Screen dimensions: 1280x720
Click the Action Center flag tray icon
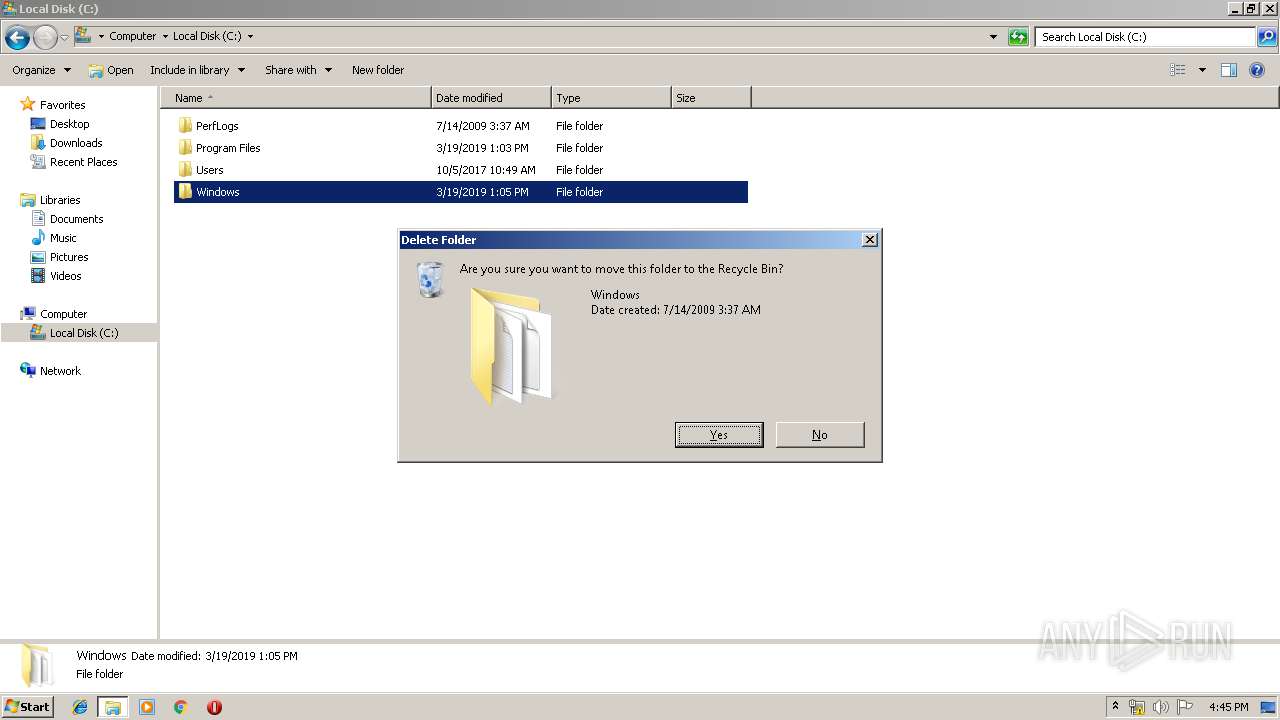coord(1185,707)
